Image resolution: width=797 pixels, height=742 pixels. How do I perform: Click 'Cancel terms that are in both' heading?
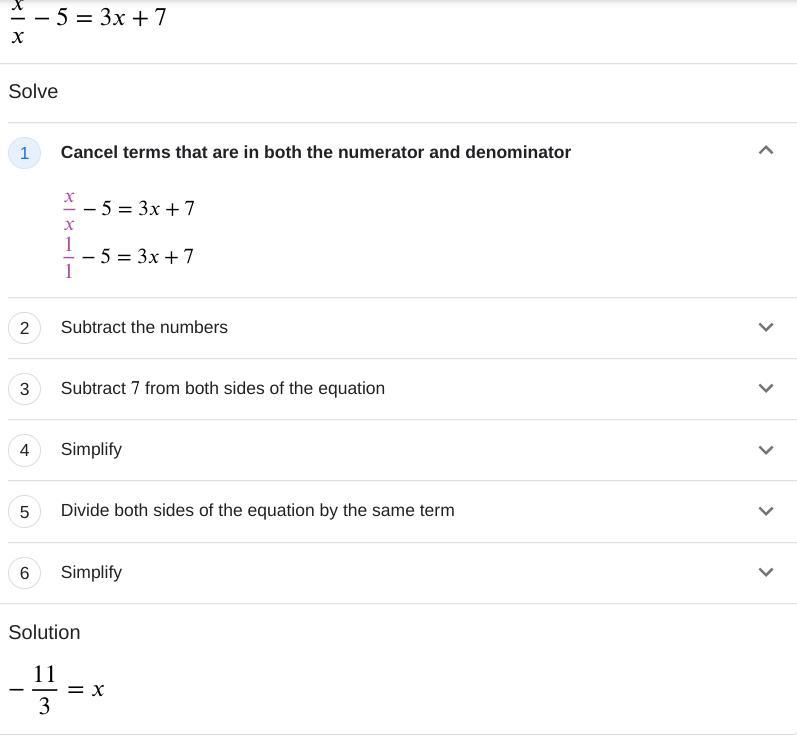tap(315, 152)
